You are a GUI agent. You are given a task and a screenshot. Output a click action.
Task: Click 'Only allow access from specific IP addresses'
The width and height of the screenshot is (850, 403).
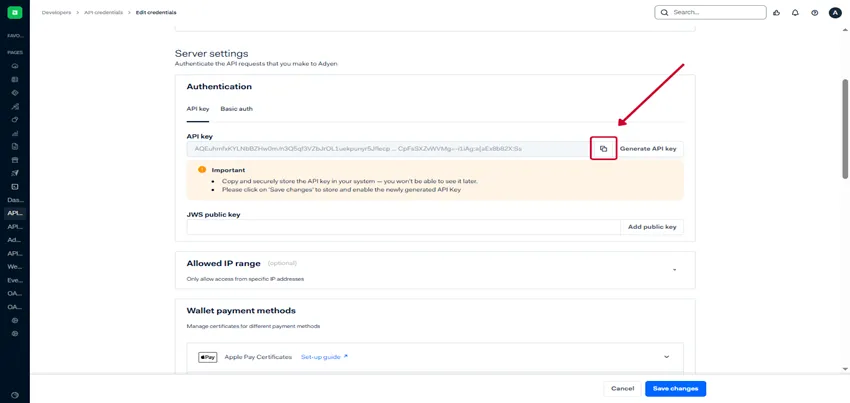[x=246, y=279]
